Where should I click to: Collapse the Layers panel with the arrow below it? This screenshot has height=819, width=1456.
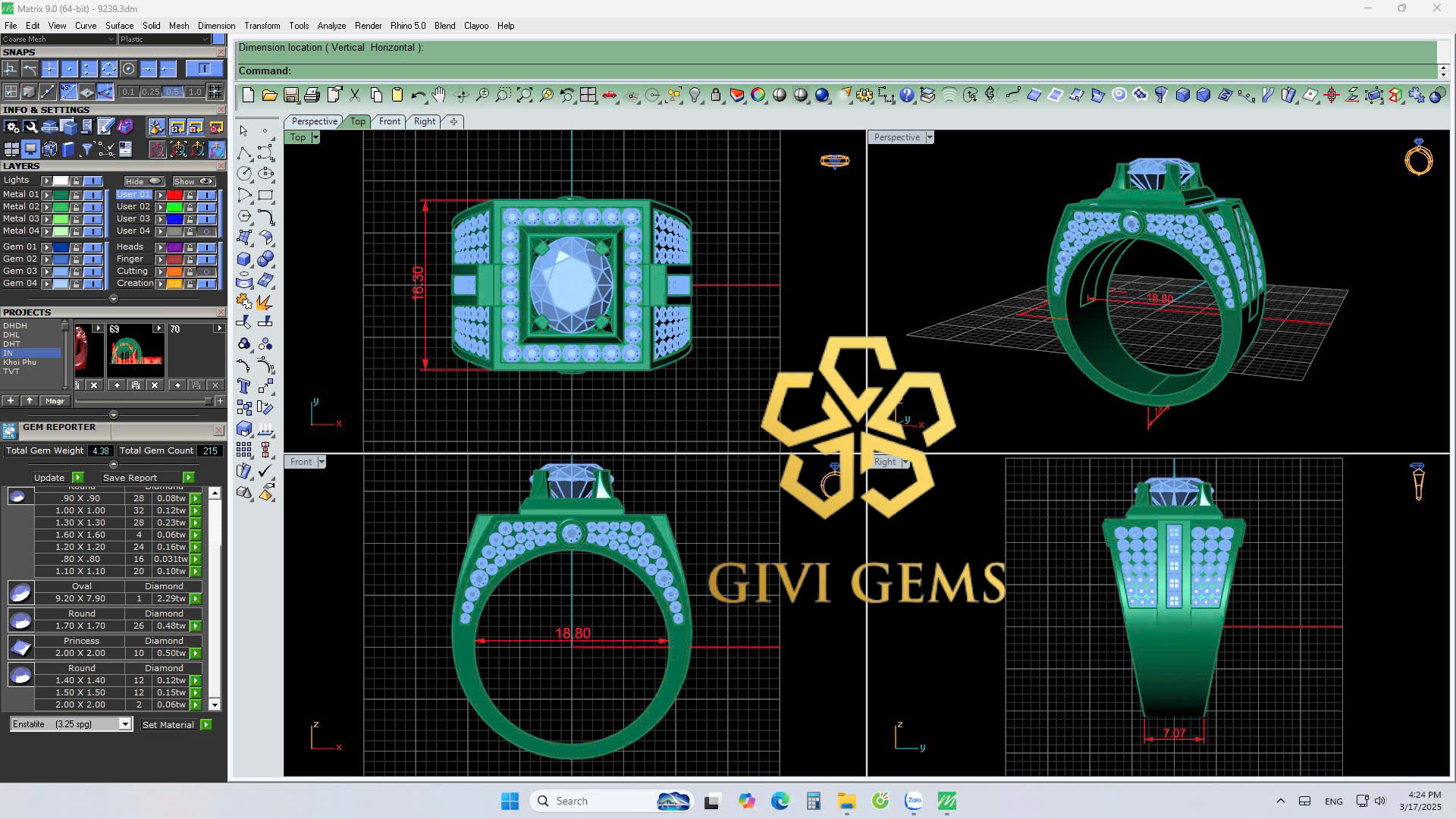(114, 299)
